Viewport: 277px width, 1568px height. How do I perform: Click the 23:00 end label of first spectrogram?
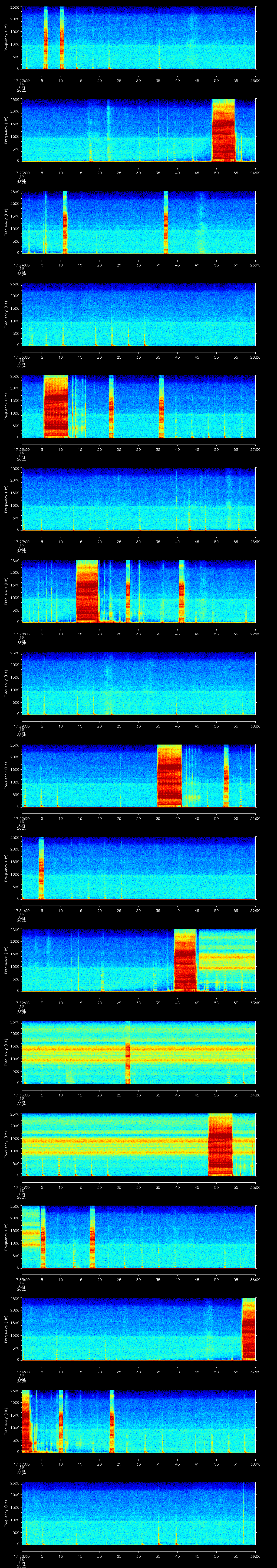pos(255,80)
